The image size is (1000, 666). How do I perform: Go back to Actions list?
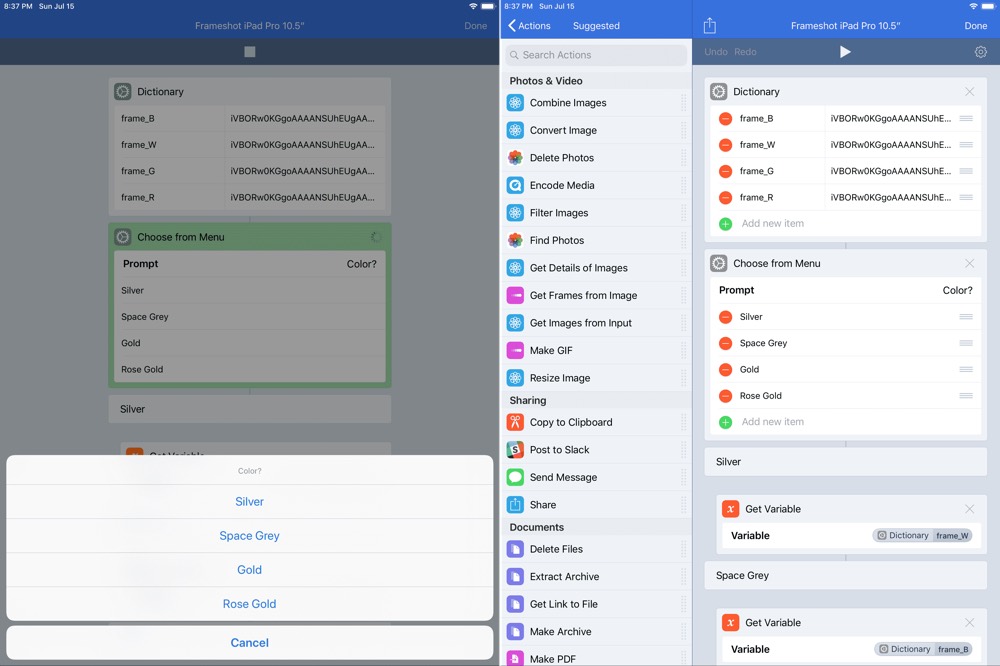point(529,26)
